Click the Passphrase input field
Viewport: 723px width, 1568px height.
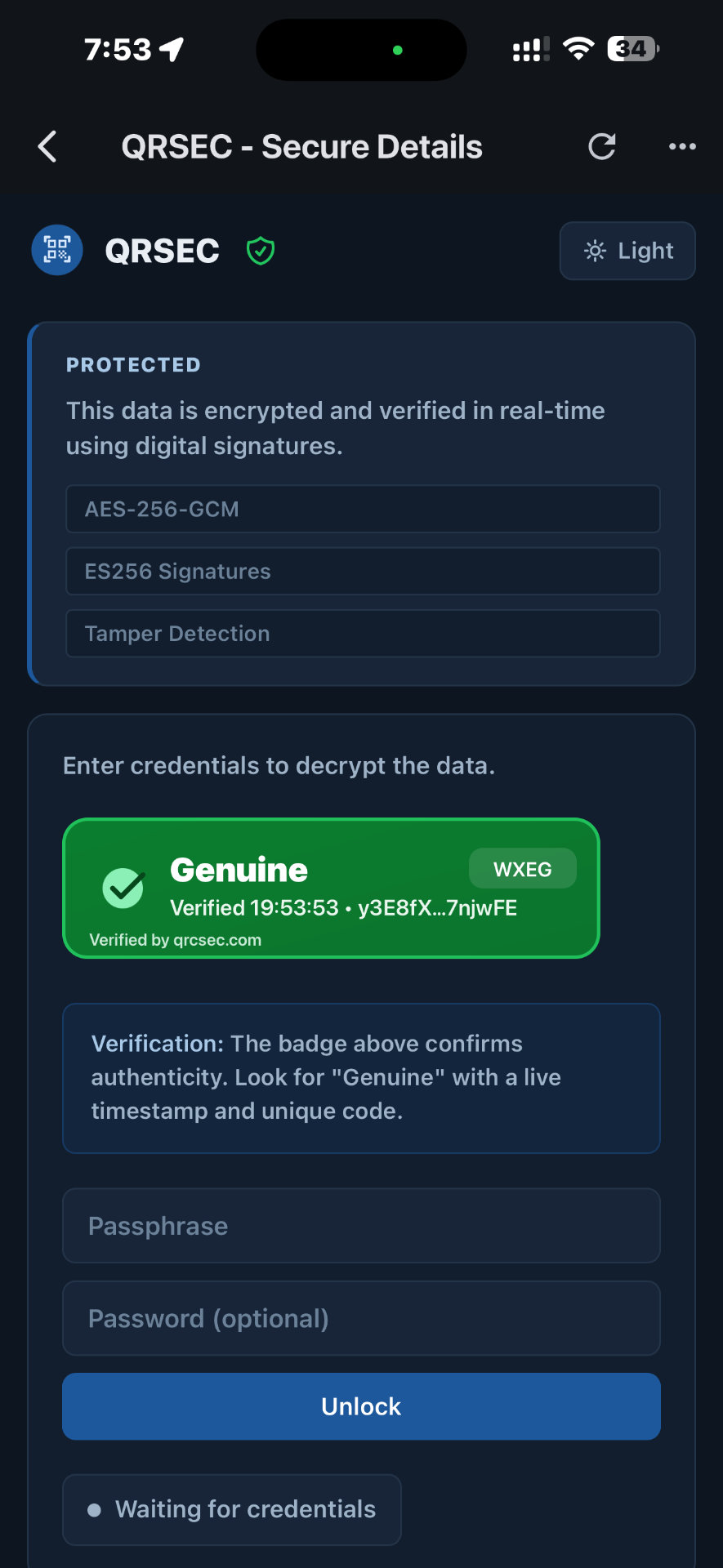(x=362, y=1225)
